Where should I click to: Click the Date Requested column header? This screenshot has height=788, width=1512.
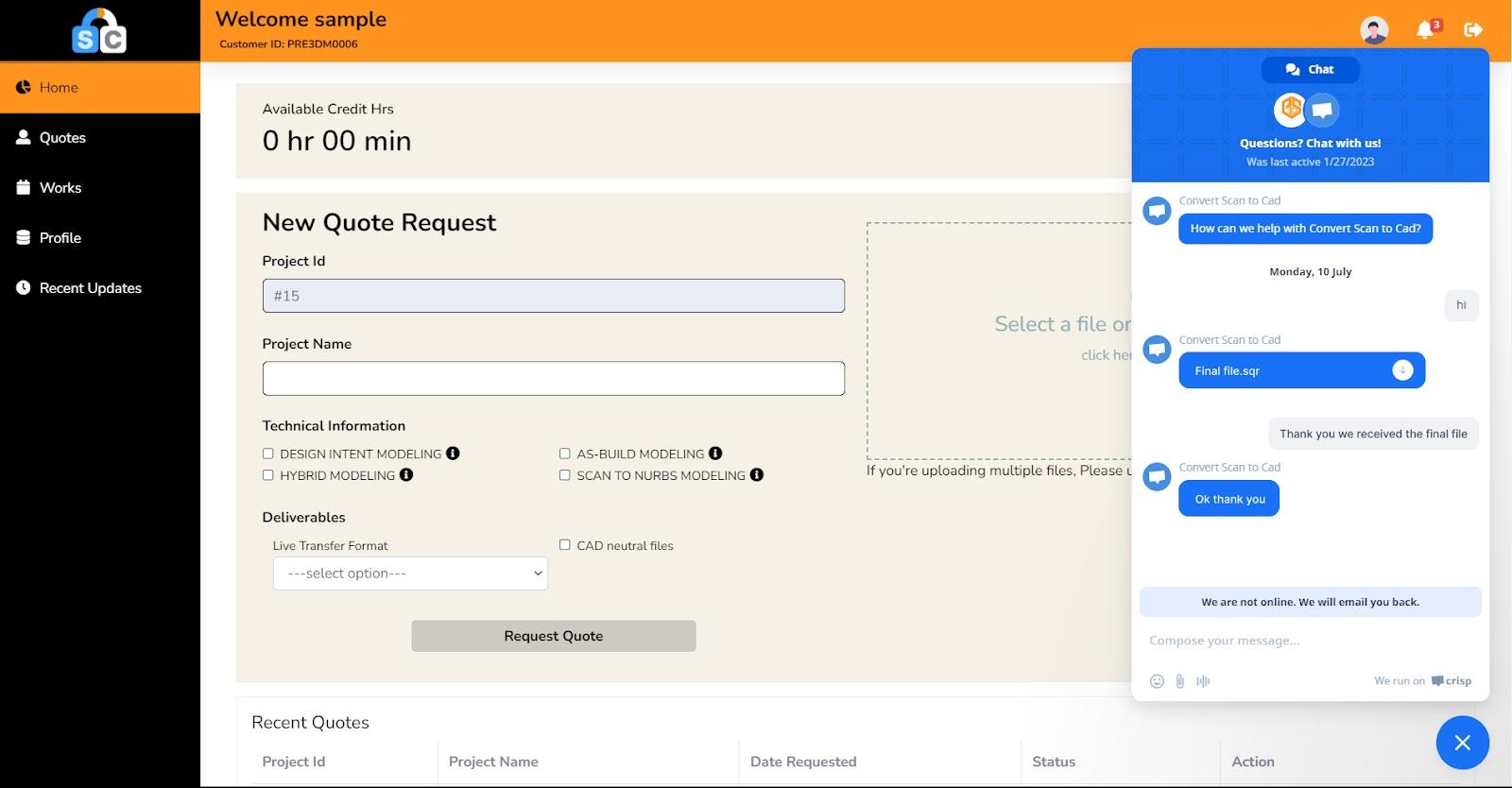[803, 762]
